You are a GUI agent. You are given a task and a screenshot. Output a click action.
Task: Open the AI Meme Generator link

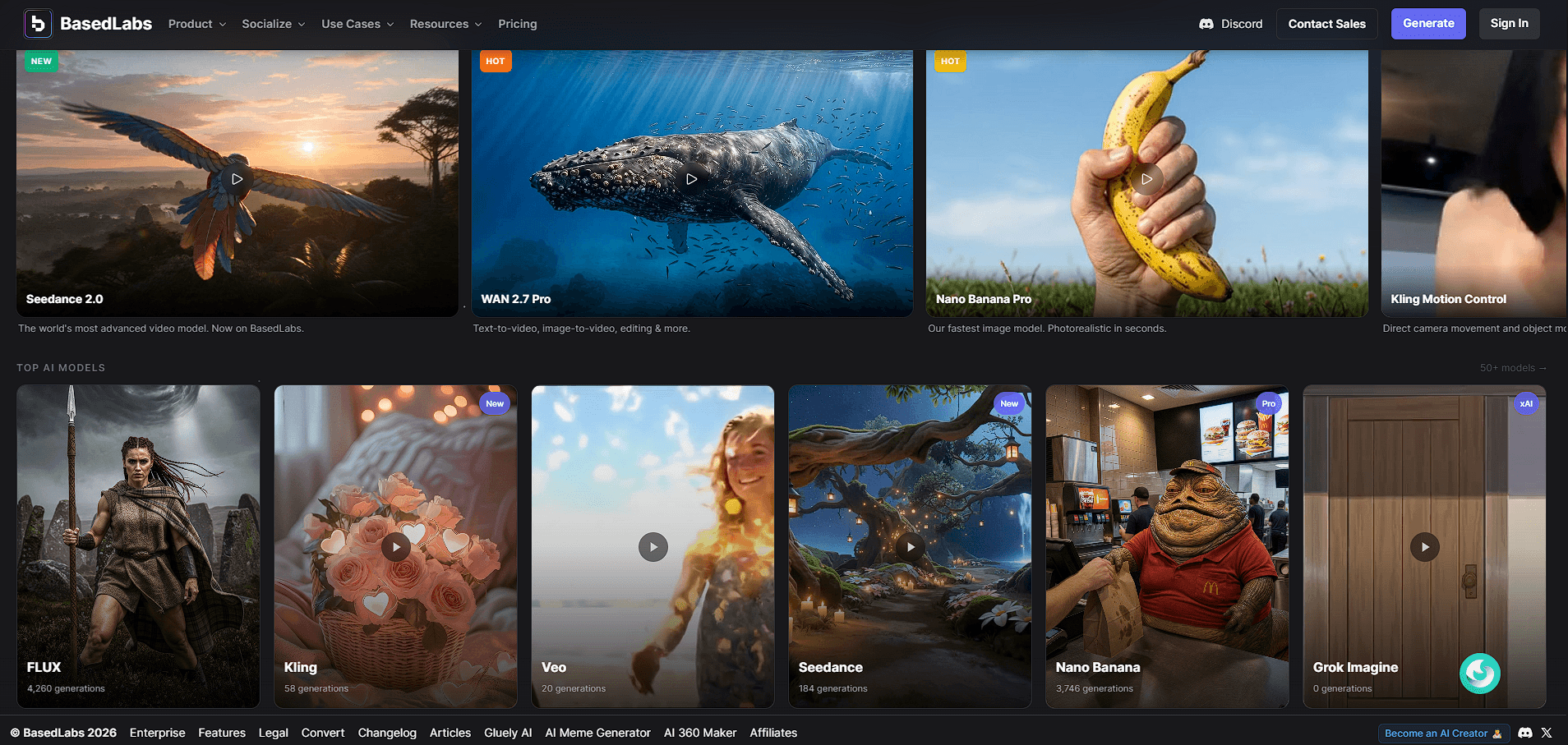click(x=598, y=733)
